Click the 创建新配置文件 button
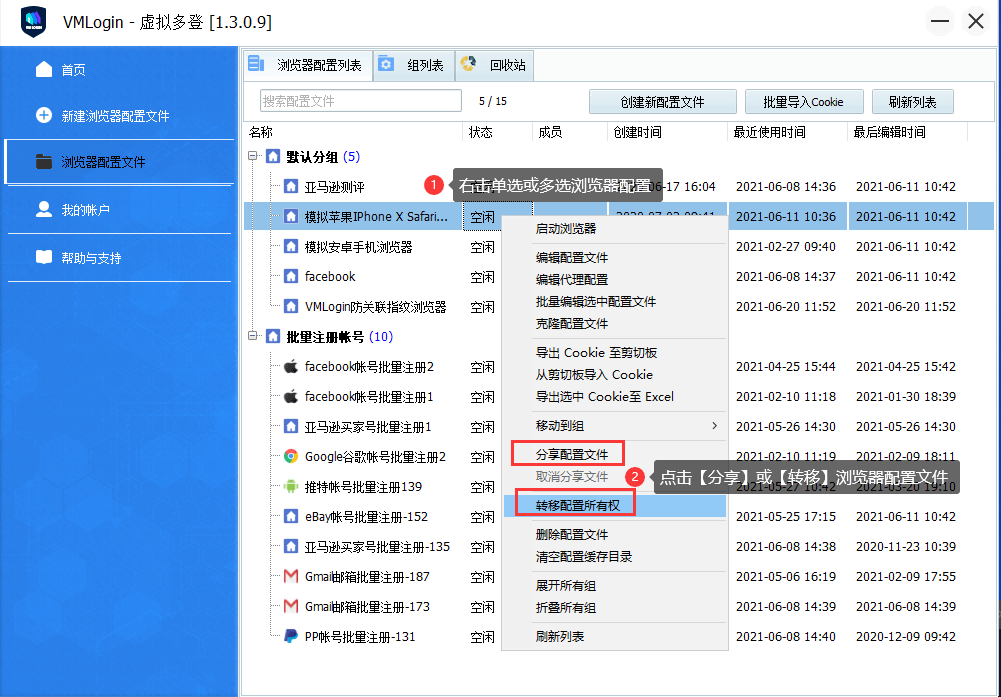The image size is (1001, 697). point(663,101)
